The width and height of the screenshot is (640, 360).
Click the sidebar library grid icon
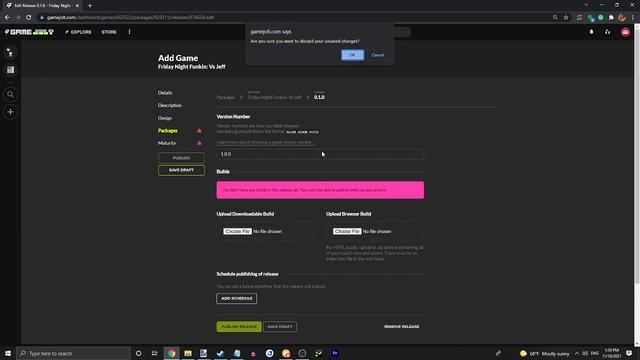tap(10, 70)
